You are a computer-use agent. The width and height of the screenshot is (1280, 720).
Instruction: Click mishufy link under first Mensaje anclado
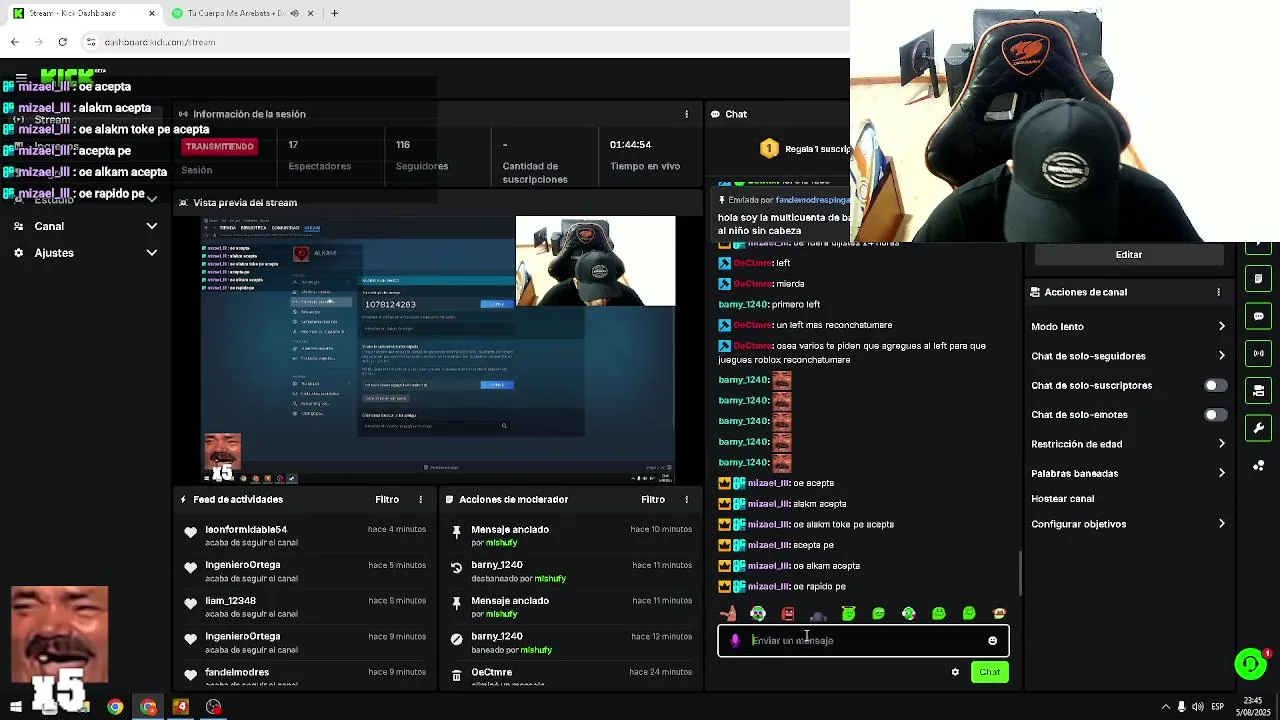coord(501,543)
